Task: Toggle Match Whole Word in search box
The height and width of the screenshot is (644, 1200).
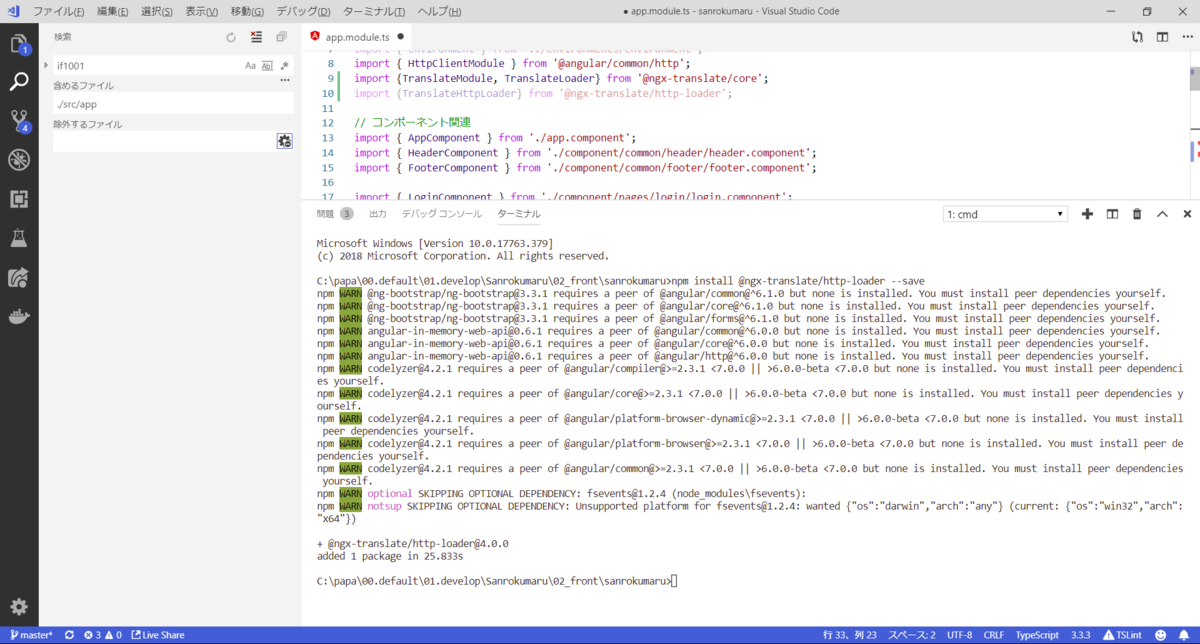Action: (x=267, y=65)
